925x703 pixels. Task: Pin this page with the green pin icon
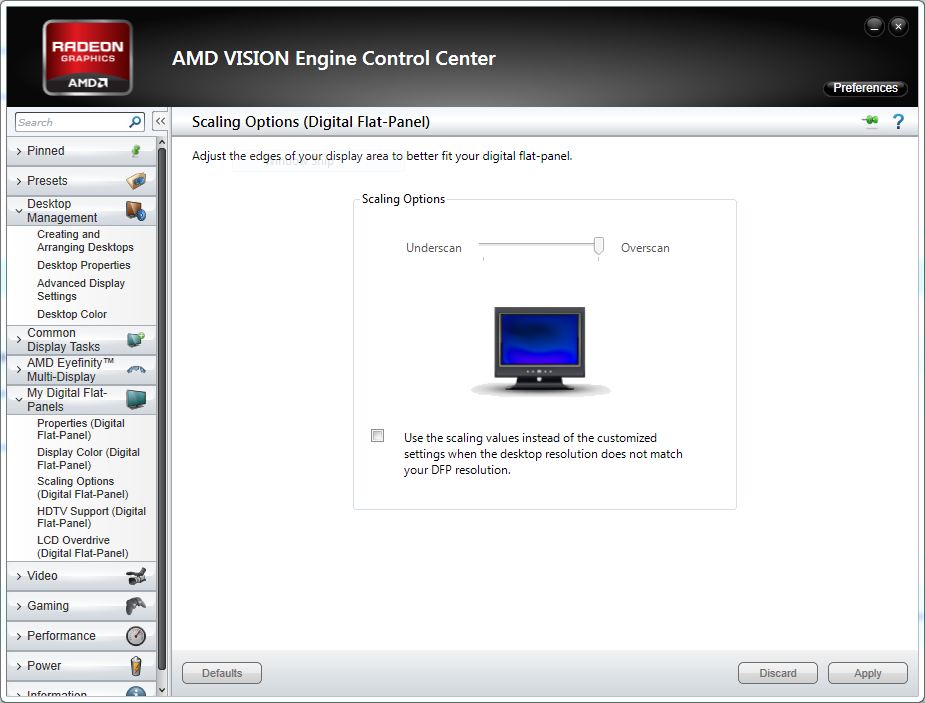tap(870, 121)
